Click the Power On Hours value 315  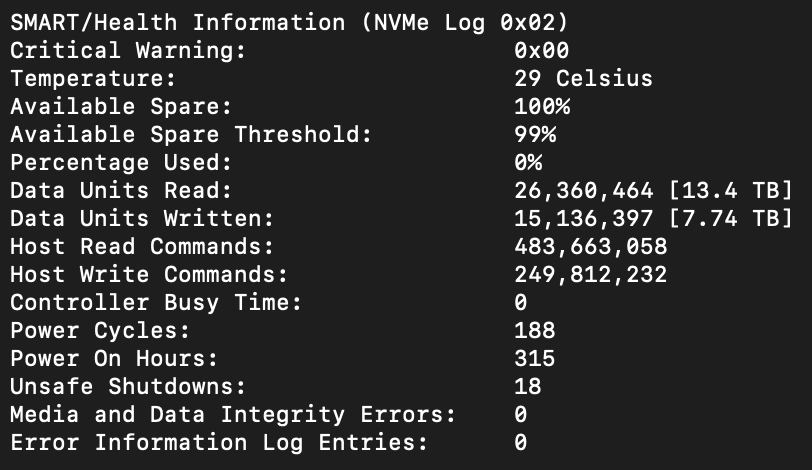click(535, 358)
